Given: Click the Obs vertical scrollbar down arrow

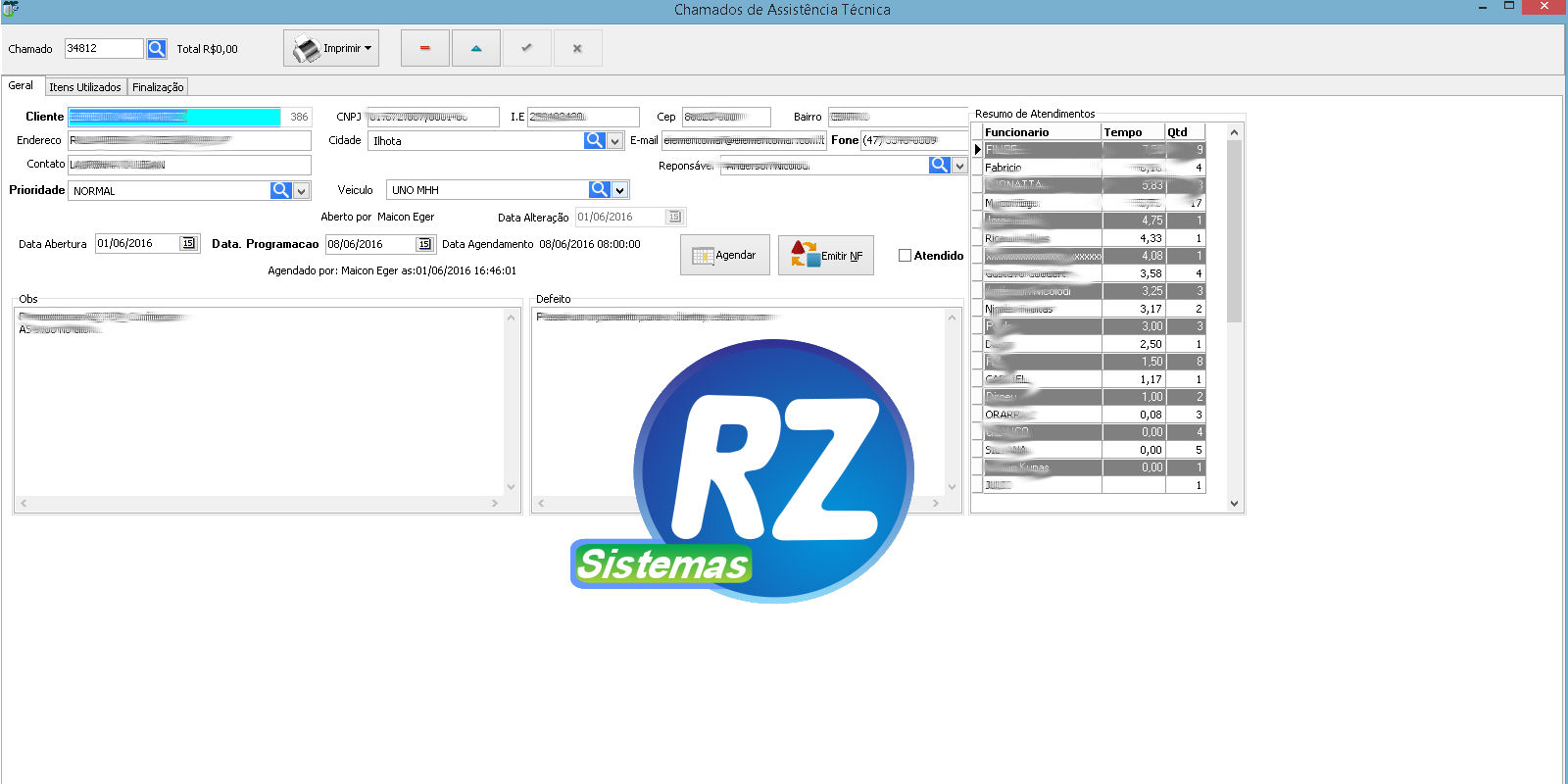Looking at the screenshot, I should [511, 487].
